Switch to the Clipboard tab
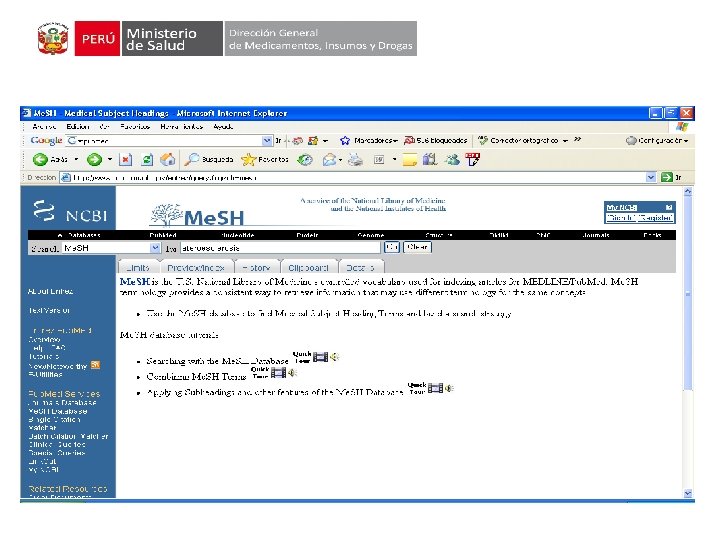 coord(308,267)
